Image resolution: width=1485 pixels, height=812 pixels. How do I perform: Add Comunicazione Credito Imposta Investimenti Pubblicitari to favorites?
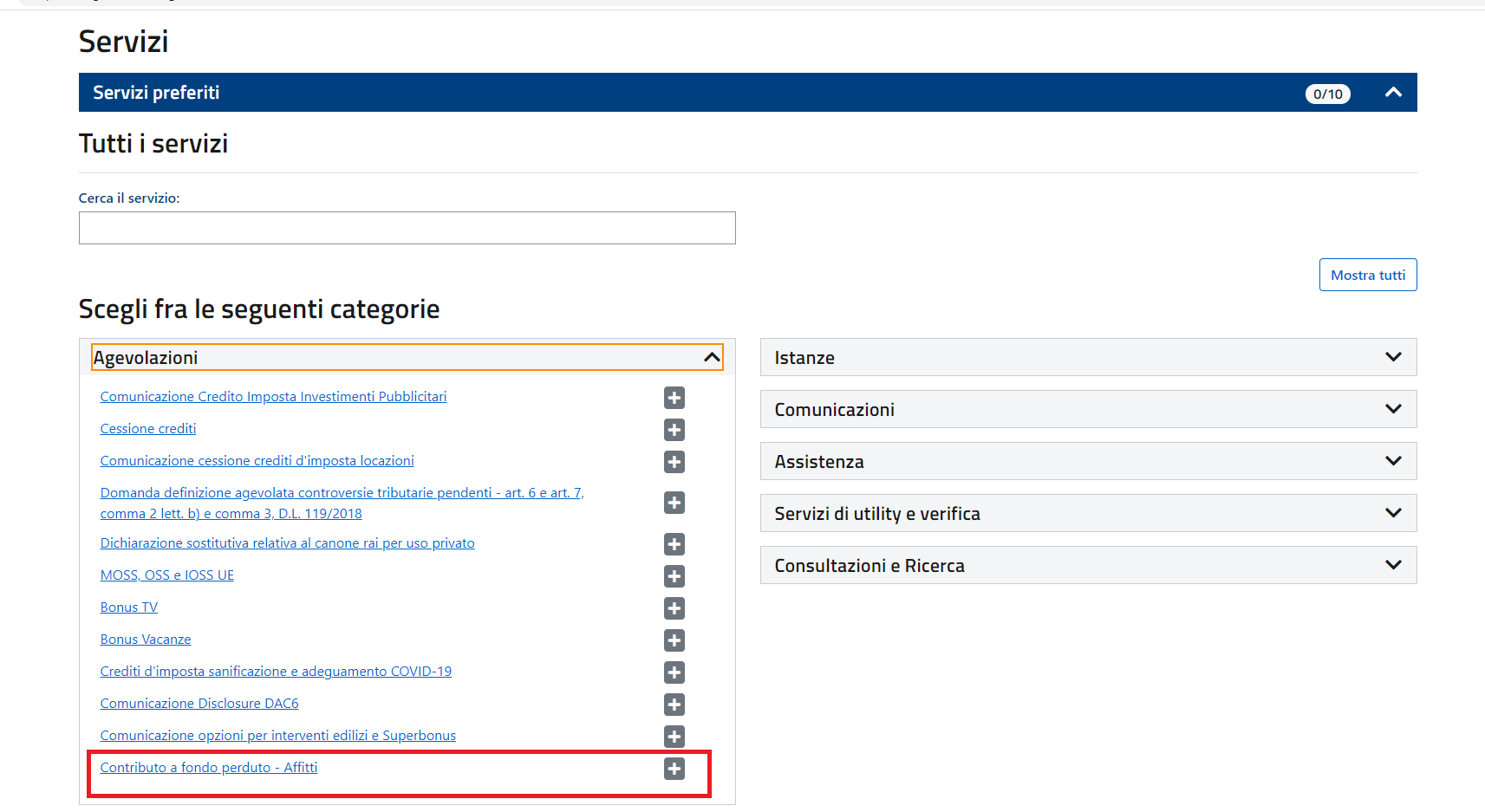(674, 398)
